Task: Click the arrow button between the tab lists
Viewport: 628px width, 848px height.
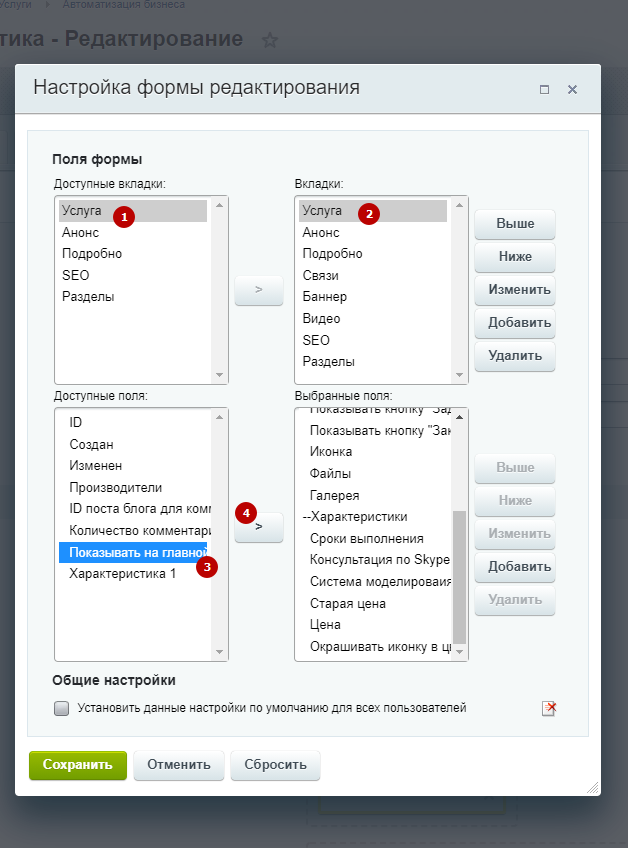Action: pos(258,290)
